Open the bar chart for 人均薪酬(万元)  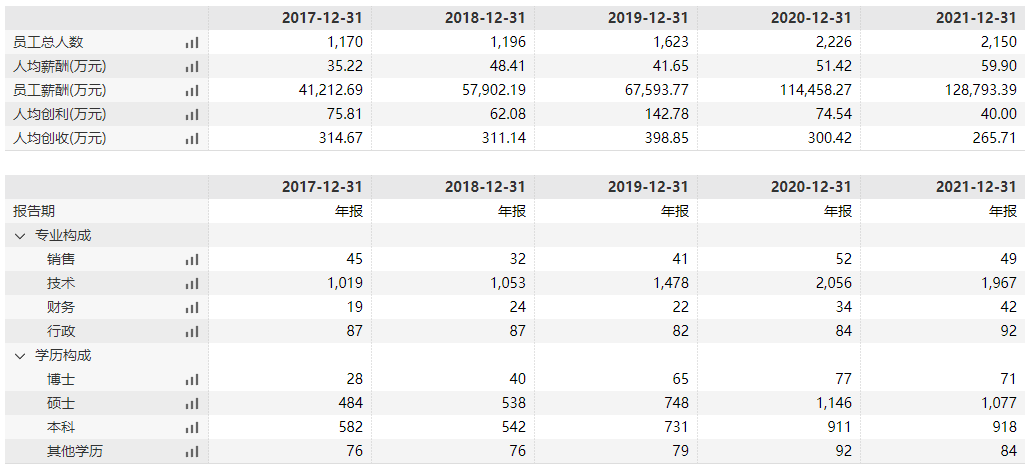click(x=192, y=66)
